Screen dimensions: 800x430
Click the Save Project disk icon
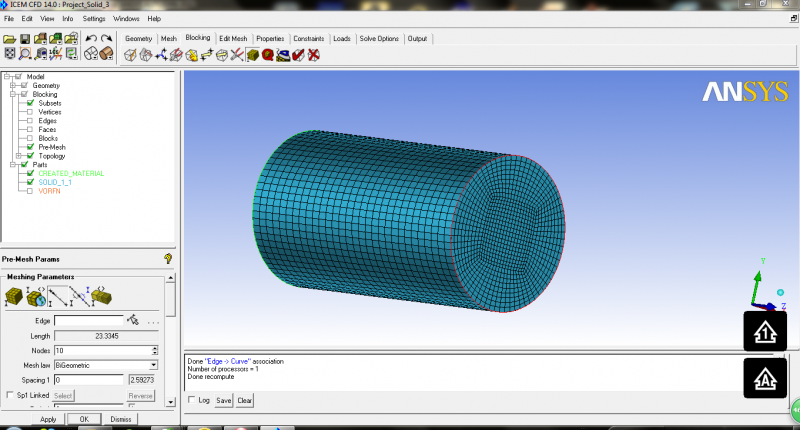(x=26, y=38)
